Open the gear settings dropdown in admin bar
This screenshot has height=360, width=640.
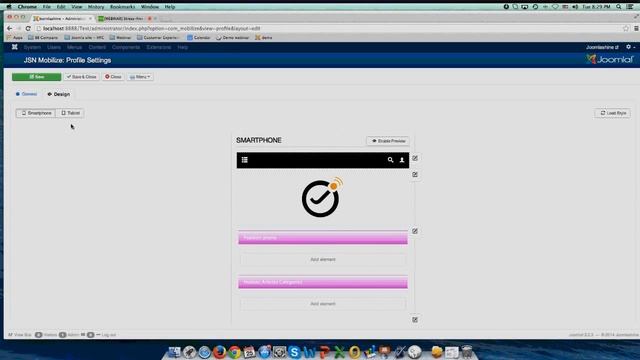[x=630, y=47]
